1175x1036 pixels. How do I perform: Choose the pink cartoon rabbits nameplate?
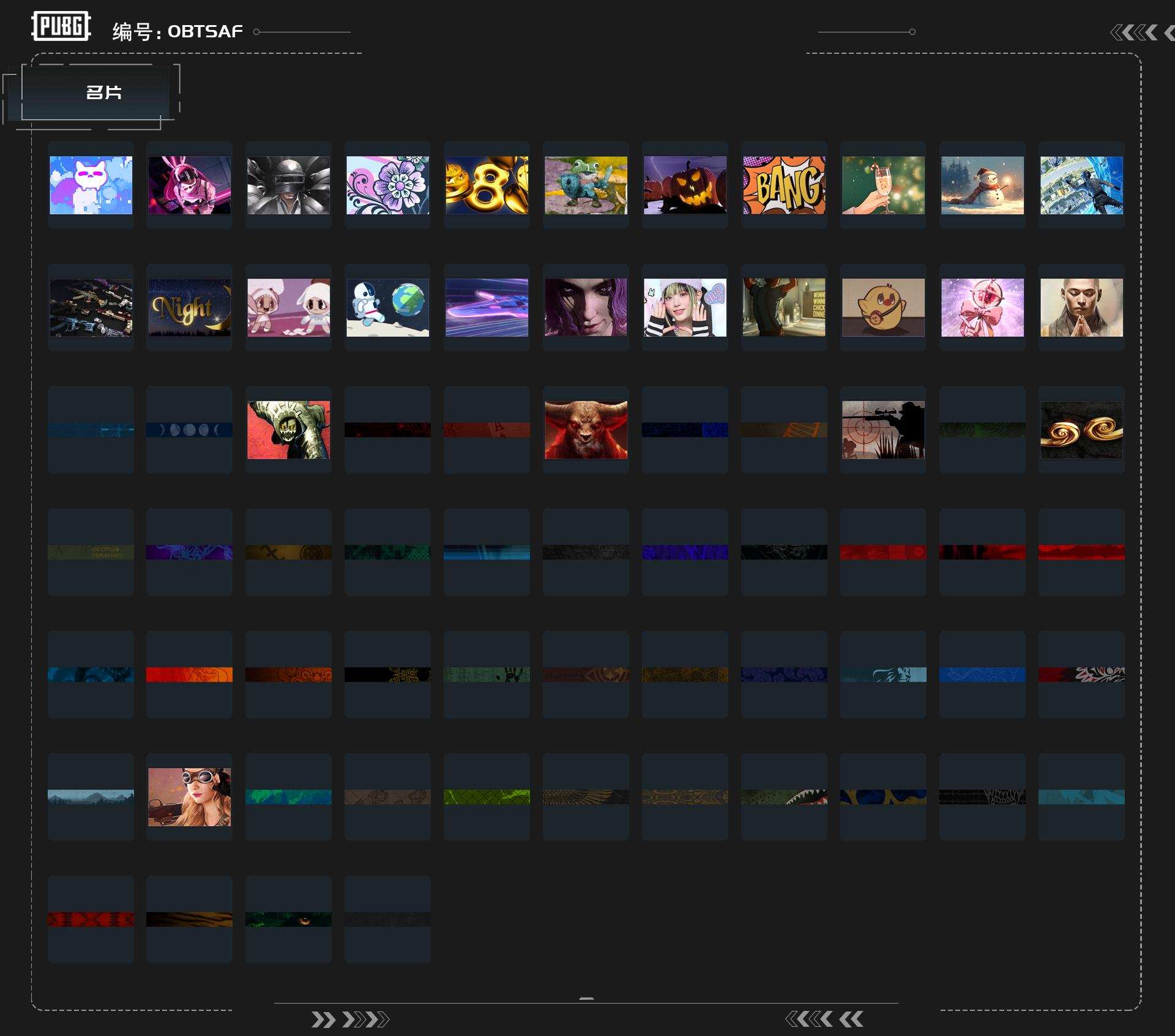point(289,308)
